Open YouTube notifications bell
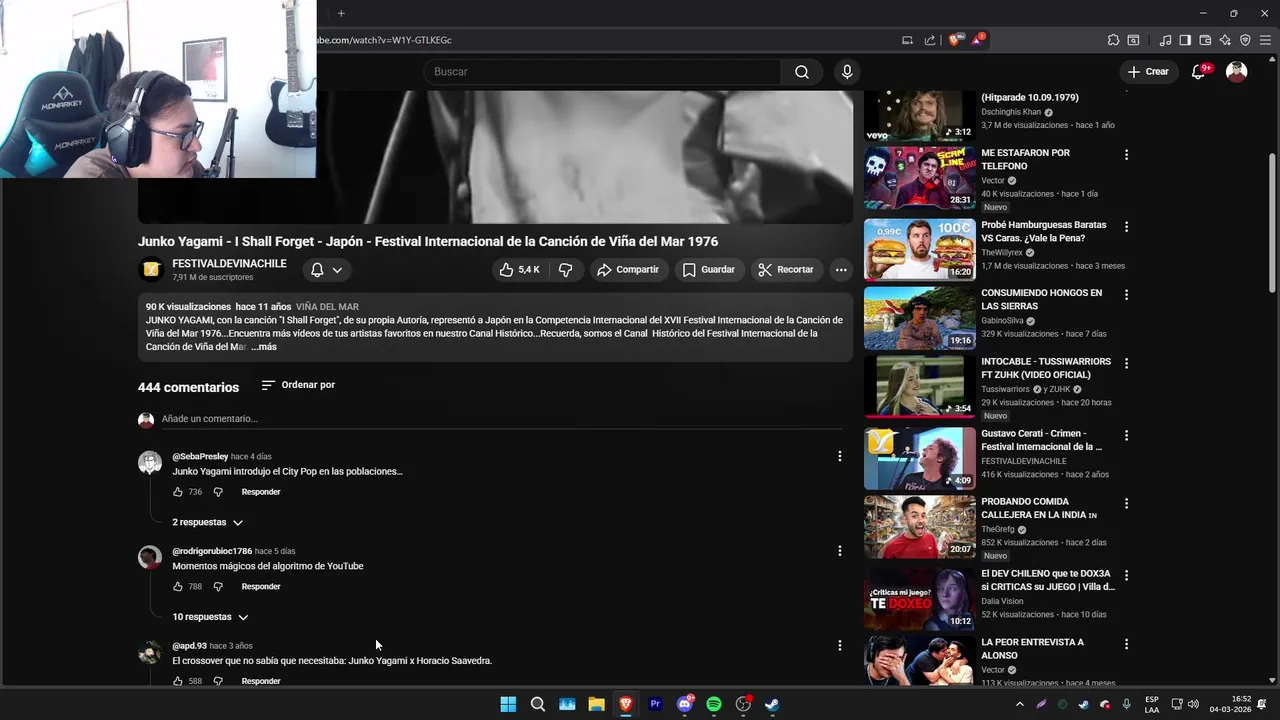 (x=1199, y=72)
